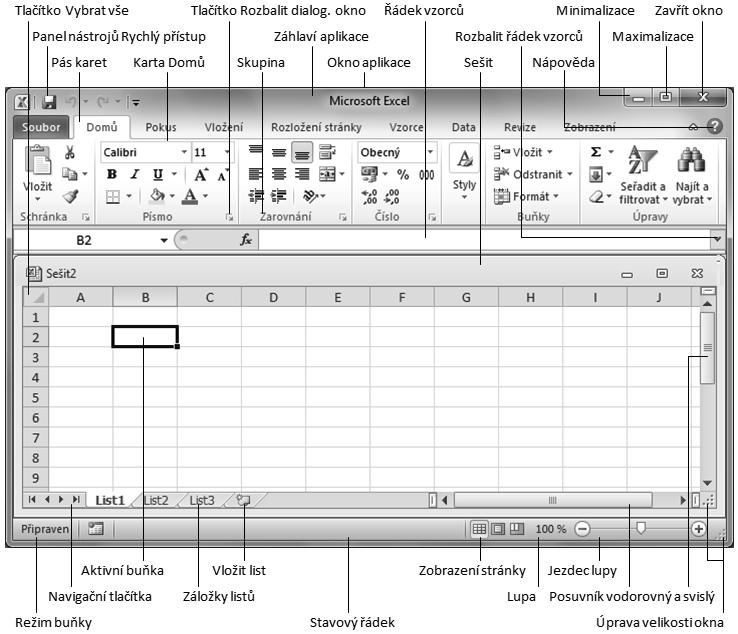Click the Vložit paste clipboard icon

tap(38, 161)
